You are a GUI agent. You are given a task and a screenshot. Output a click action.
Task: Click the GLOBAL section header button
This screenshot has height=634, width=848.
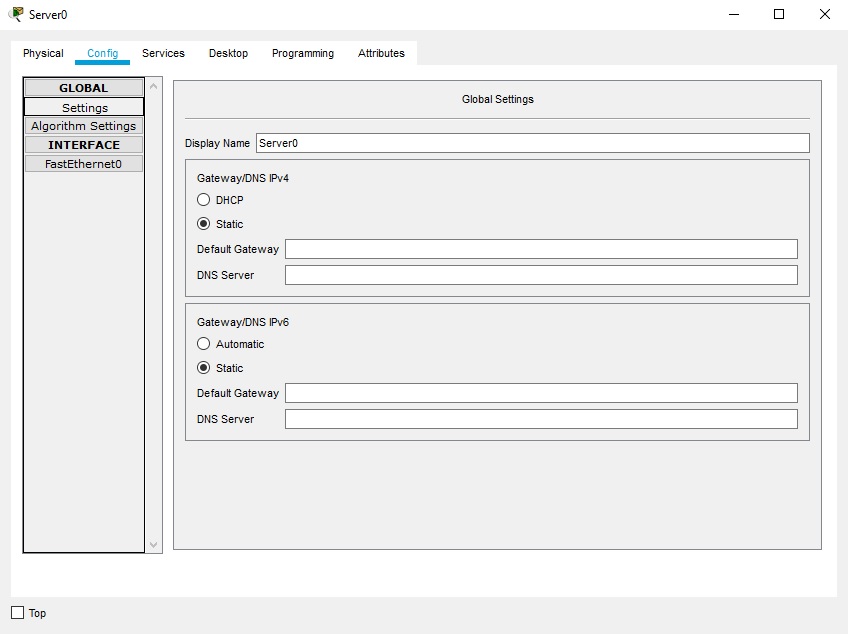84,88
